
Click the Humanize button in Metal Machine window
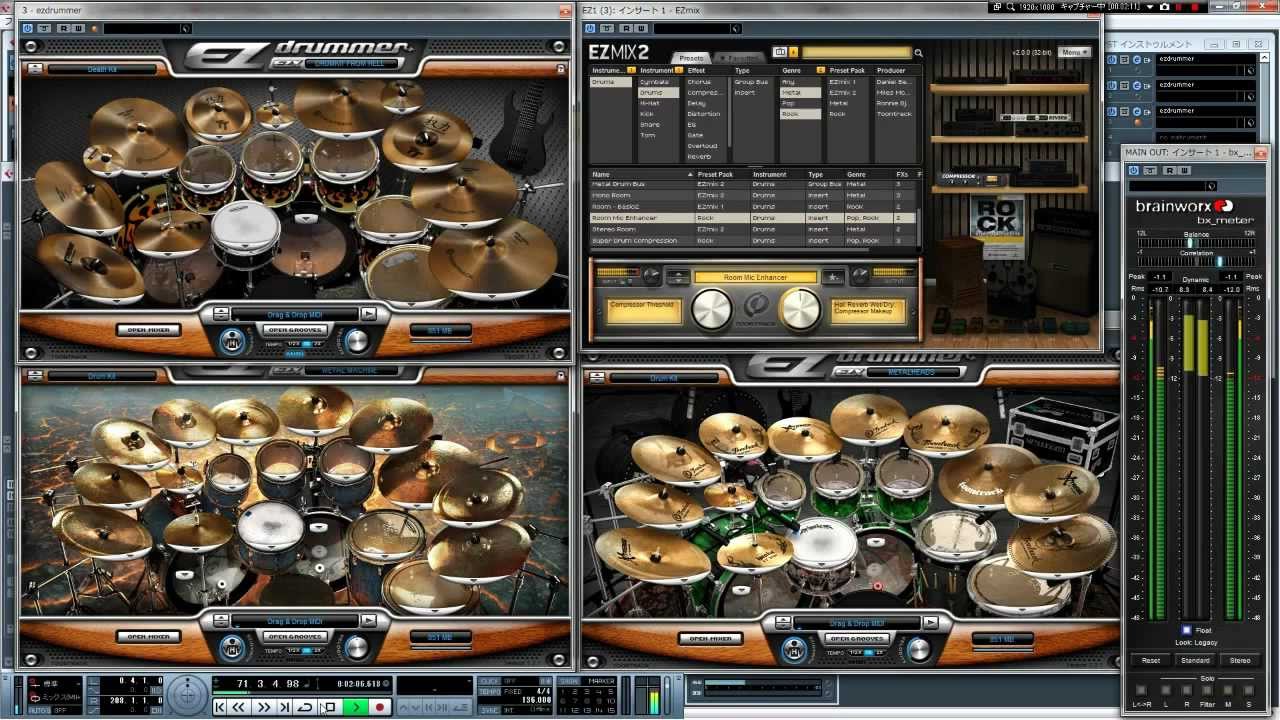point(232,647)
